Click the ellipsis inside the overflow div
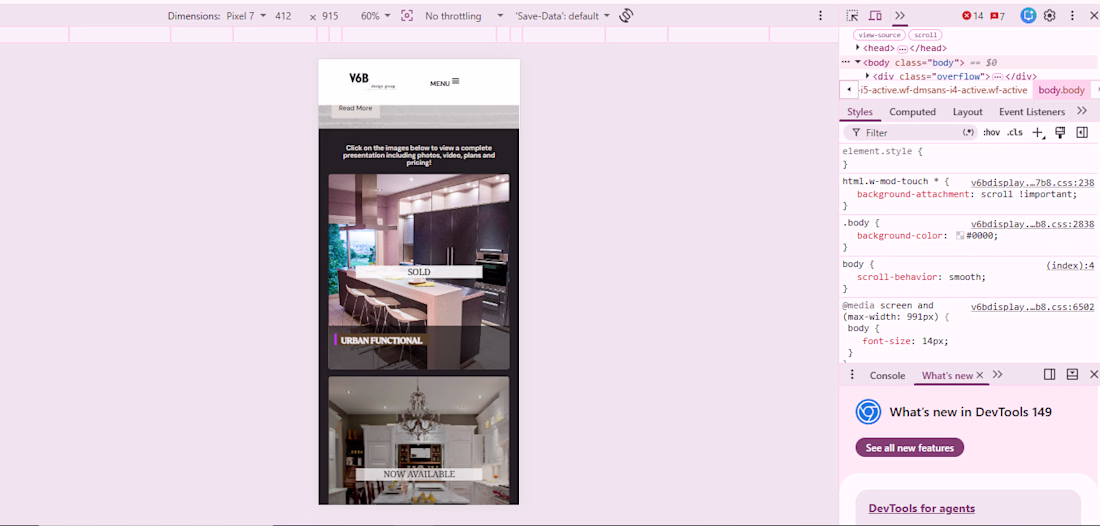Screen dimensions: 1100x526 tap(998, 77)
